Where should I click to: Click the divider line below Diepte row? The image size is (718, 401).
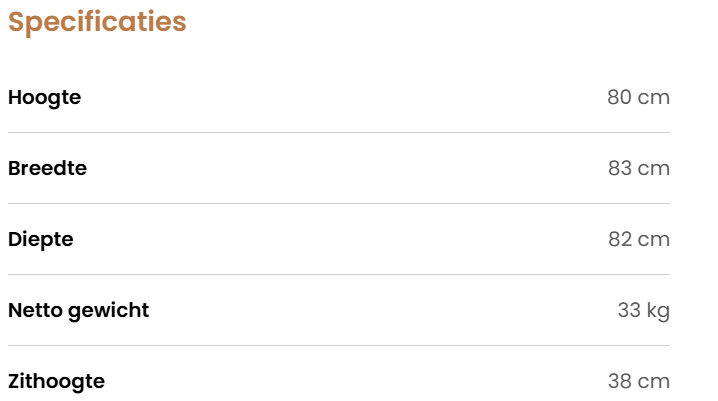coord(339,274)
